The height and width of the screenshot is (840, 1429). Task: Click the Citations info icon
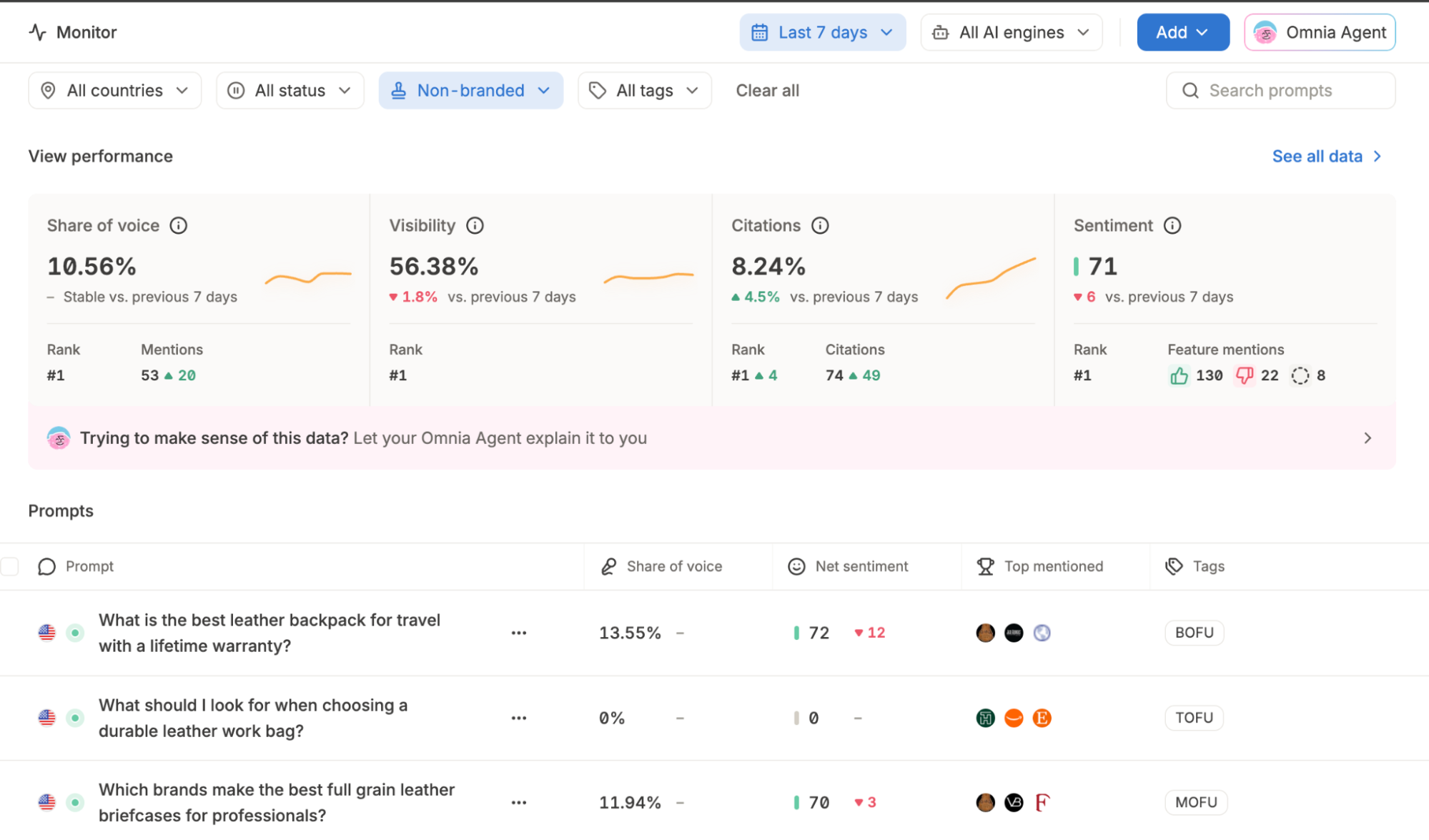[x=820, y=226]
